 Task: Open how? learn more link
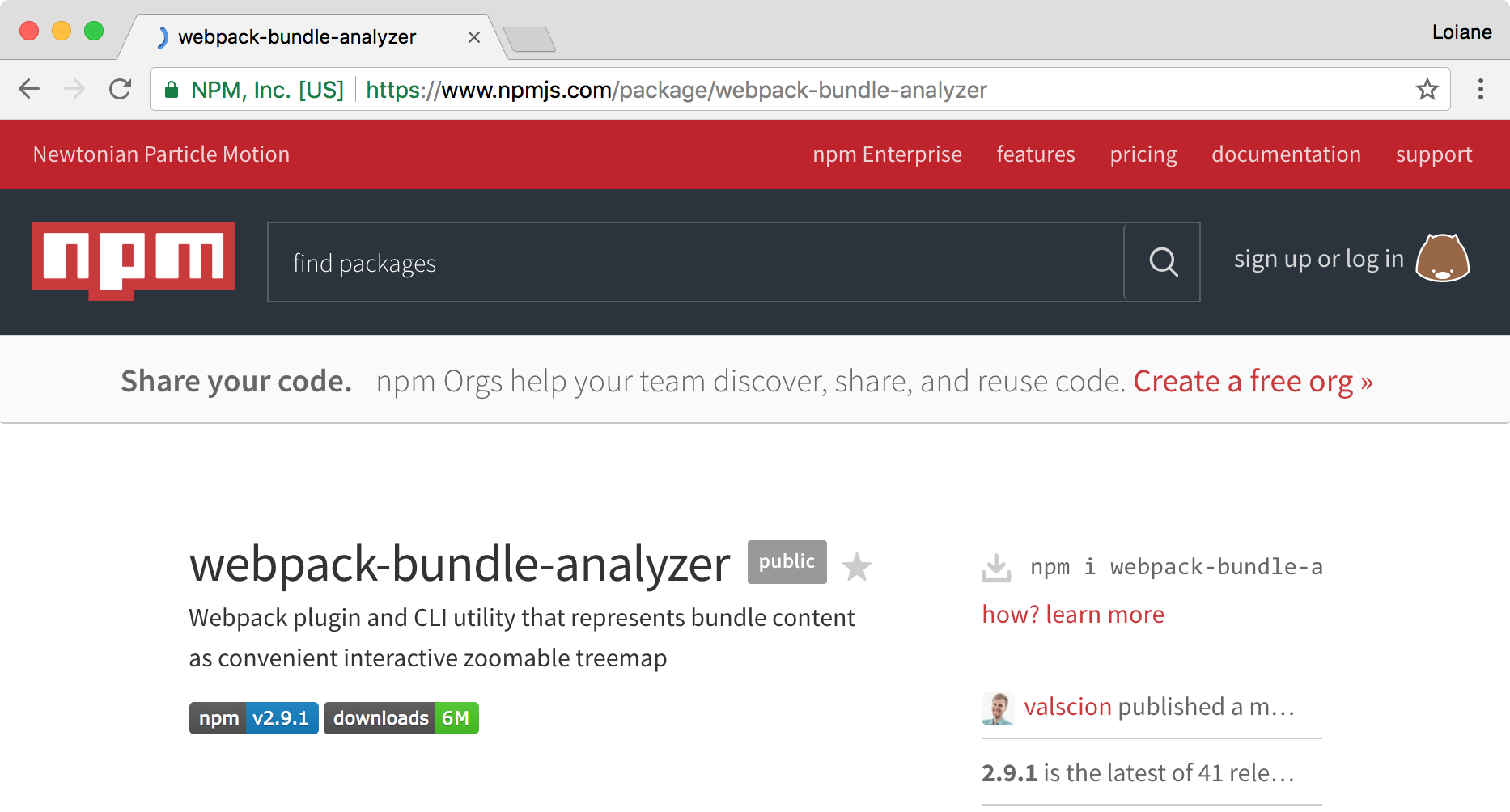(1073, 615)
